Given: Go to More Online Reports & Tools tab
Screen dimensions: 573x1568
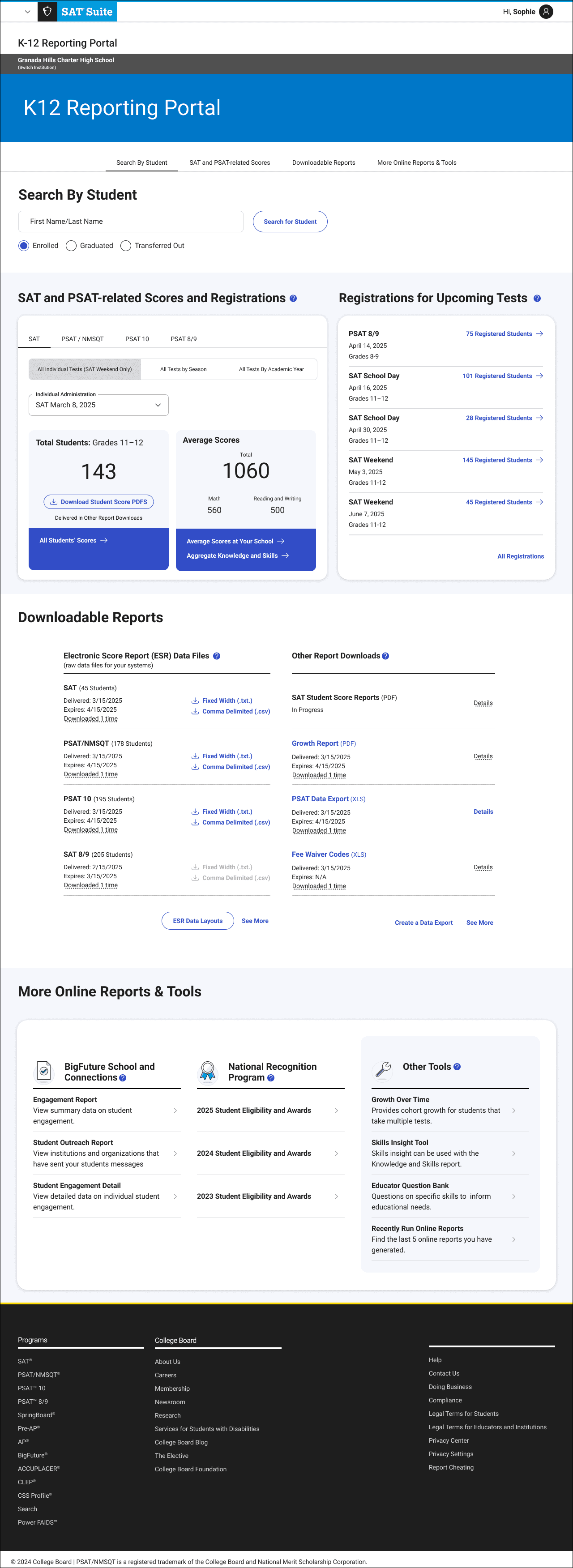Looking at the screenshot, I should [x=417, y=162].
